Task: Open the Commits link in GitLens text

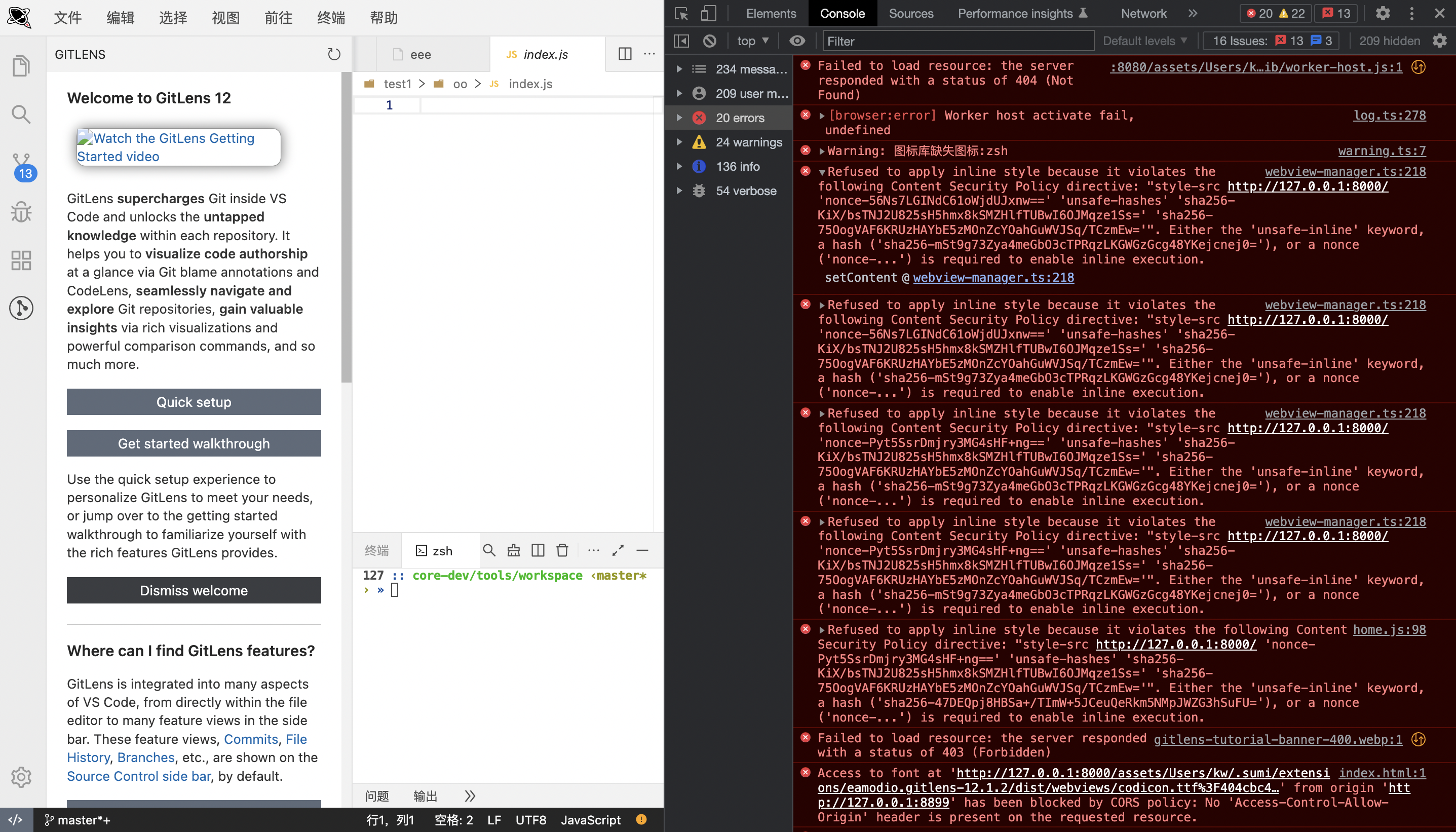Action: tap(250, 739)
